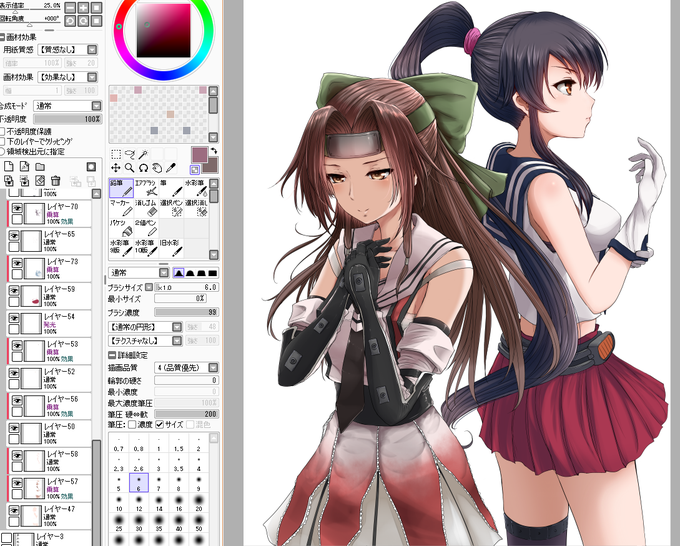Choose the 選択ペン selection pen
This screenshot has height=546, width=680.
[x=171, y=208]
